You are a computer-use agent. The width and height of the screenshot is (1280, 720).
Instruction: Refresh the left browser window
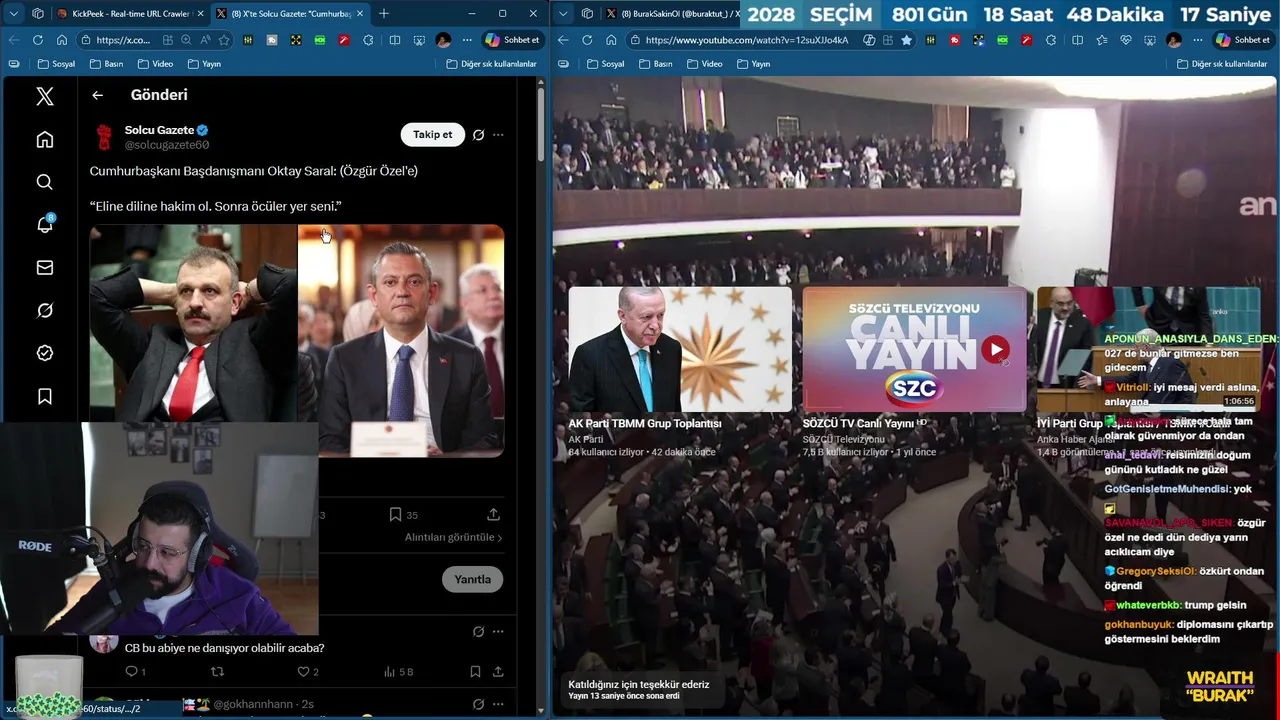click(x=37, y=40)
